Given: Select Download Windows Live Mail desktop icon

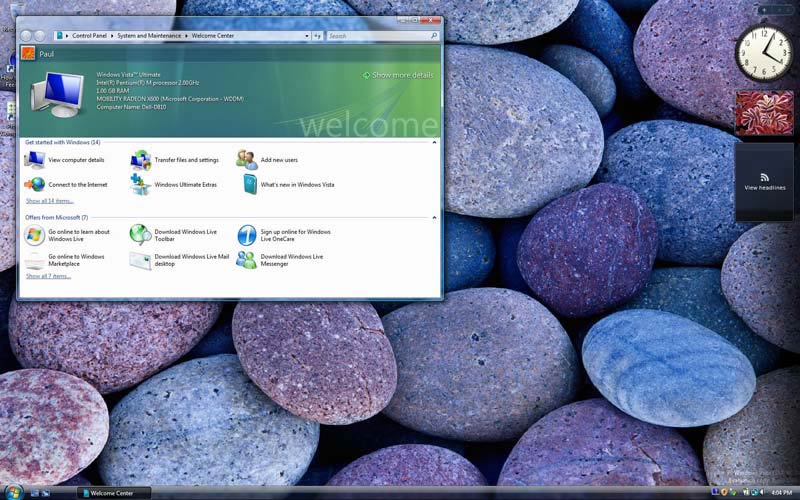Looking at the screenshot, I should point(140,260).
